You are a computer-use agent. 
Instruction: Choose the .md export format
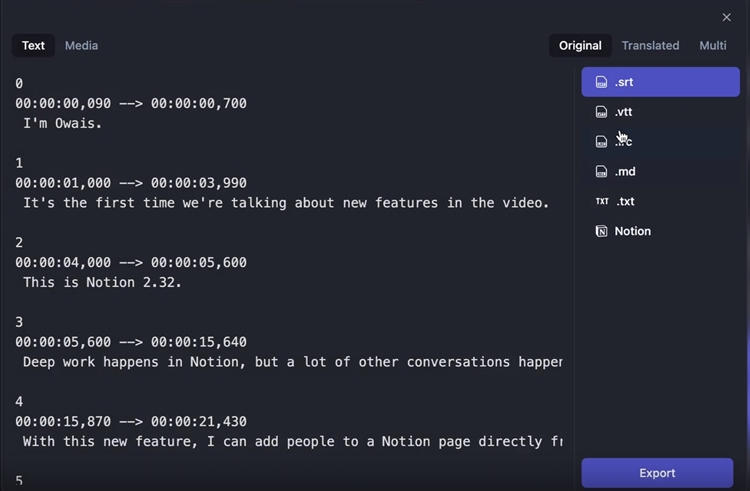(x=661, y=171)
